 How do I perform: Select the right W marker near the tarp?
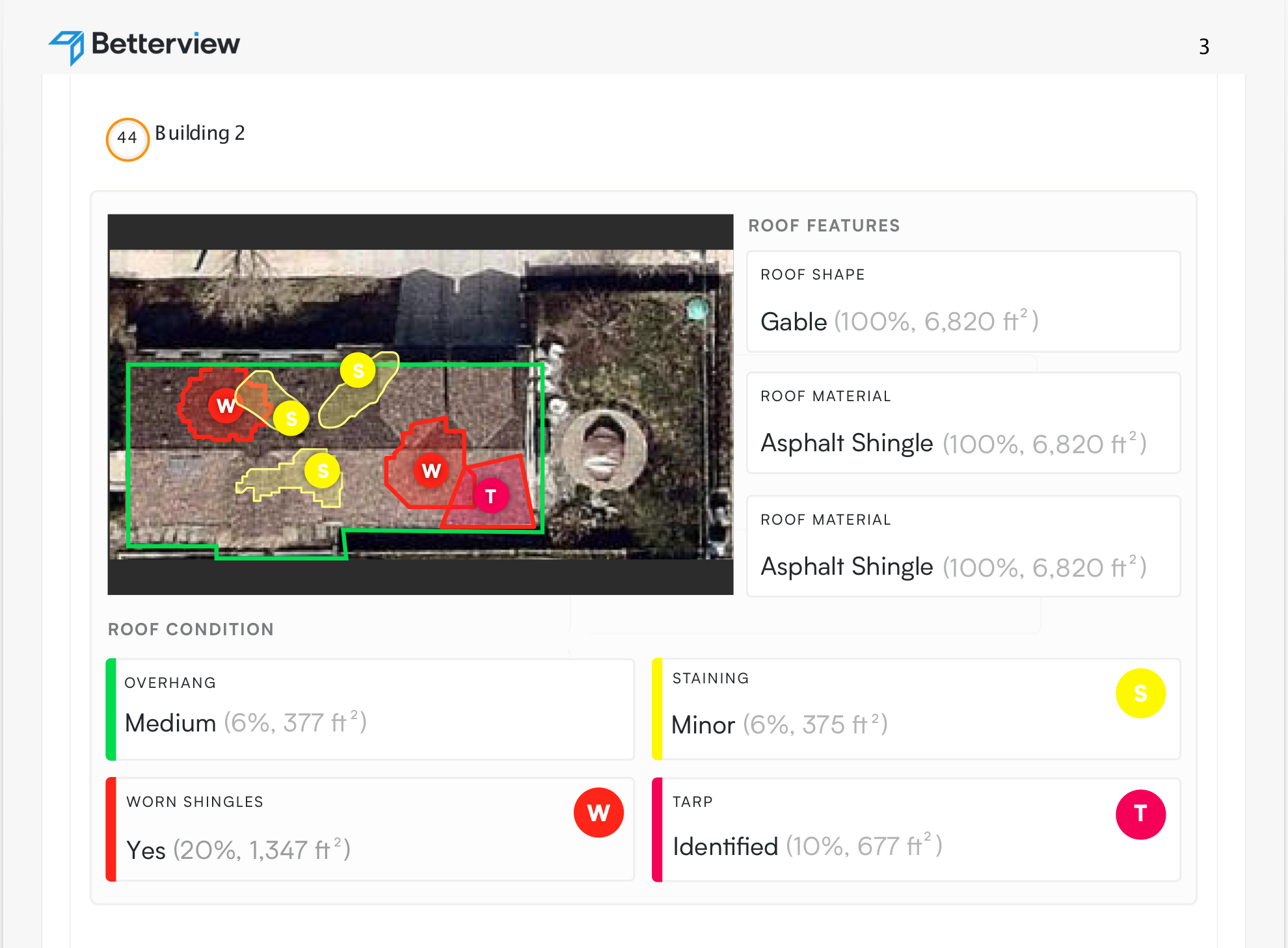pyautogui.click(x=431, y=470)
